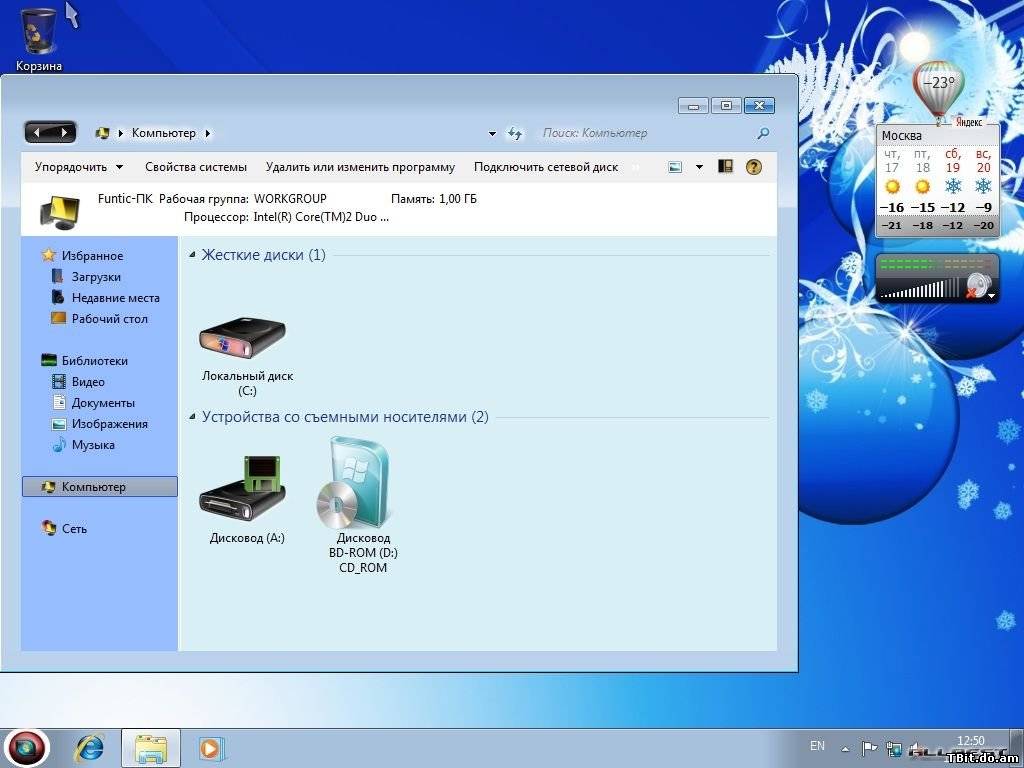Select Избранное in the navigation pane
Viewport: 1024px width, 768px height.
coord(92,256)
